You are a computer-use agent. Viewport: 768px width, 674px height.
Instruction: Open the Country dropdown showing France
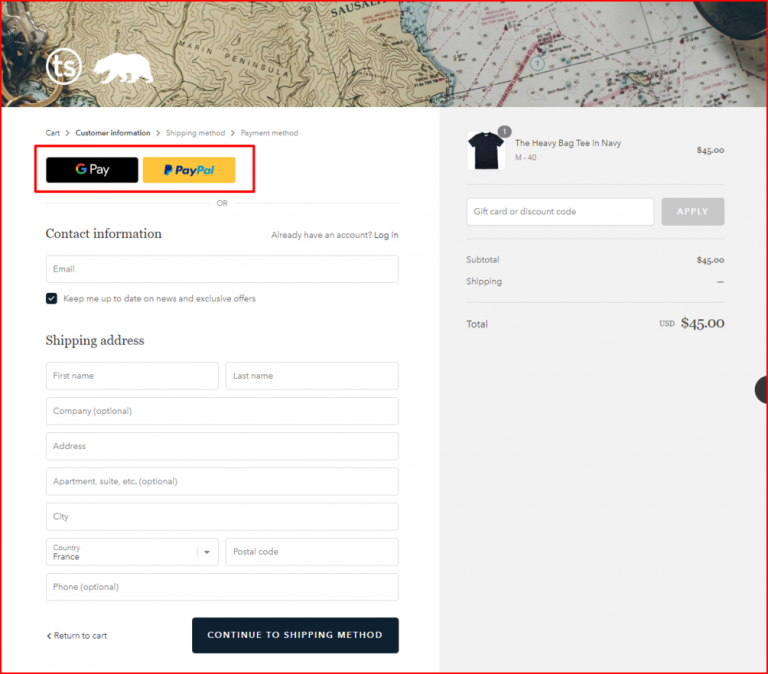[132, 552]
